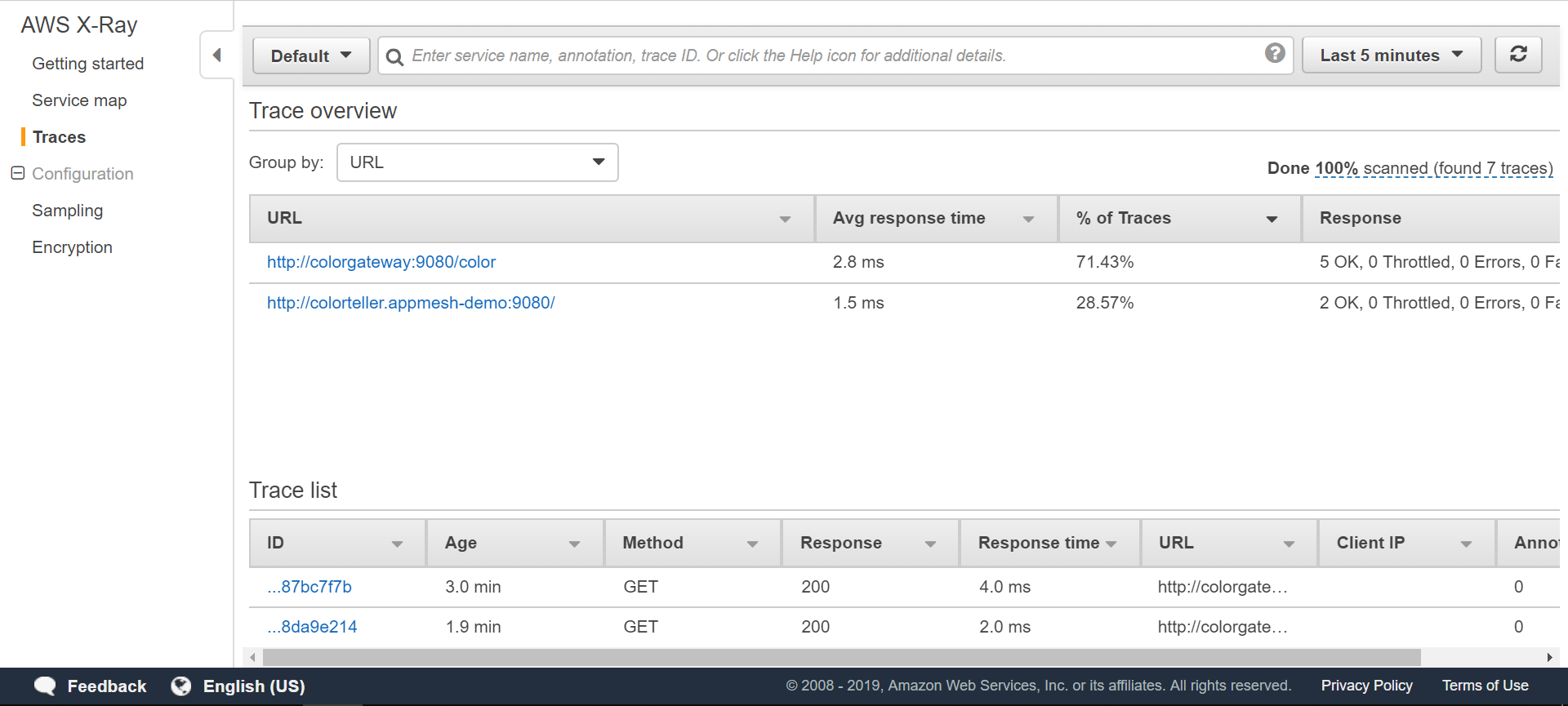
Task: Open the search help question icon
Action: pos(1275,53)
